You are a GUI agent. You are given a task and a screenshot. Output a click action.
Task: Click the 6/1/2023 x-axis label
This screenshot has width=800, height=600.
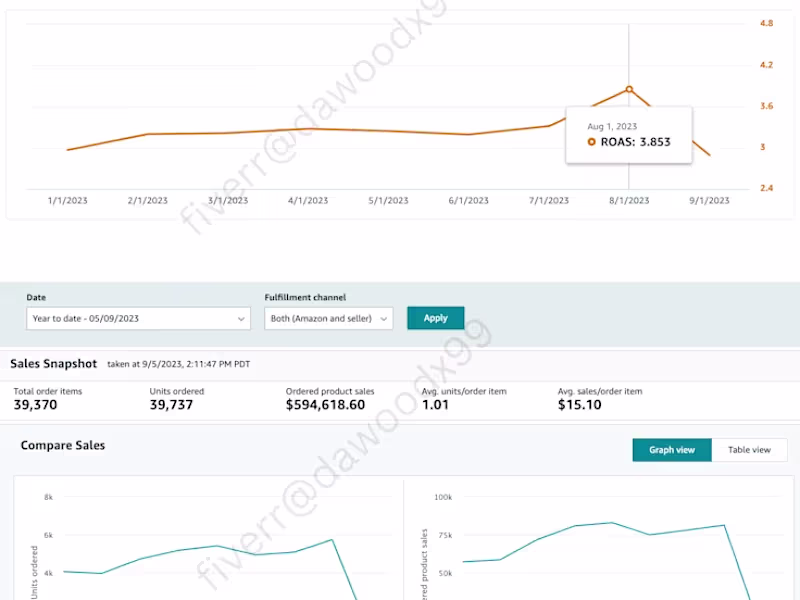(469, 201)
